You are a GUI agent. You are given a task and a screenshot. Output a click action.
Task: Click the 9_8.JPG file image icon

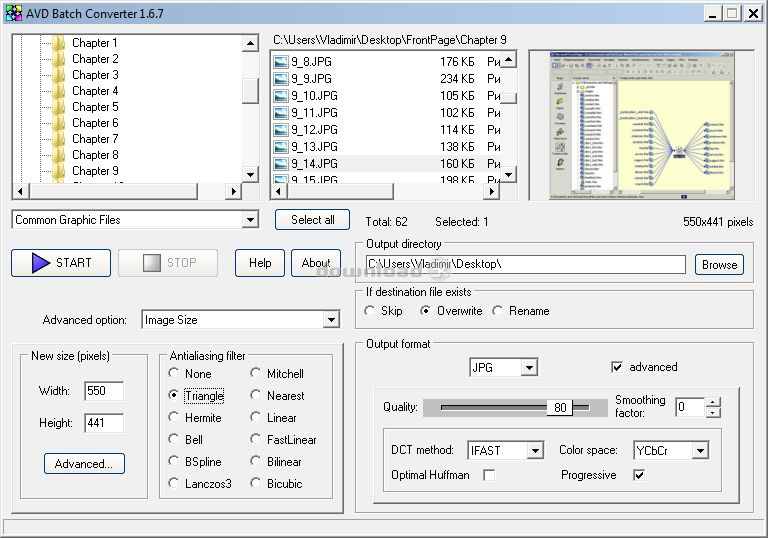(x=281, y=62)
